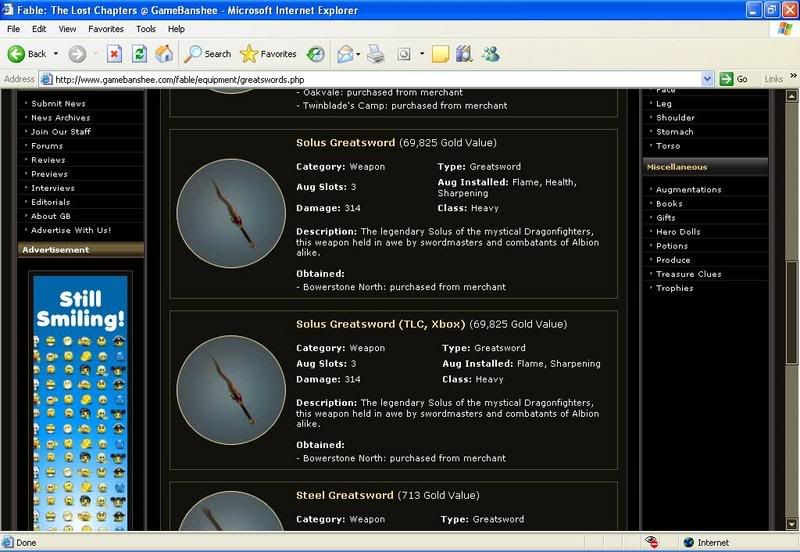
Task: Open the Trophies link
Action: pos(674,288)
